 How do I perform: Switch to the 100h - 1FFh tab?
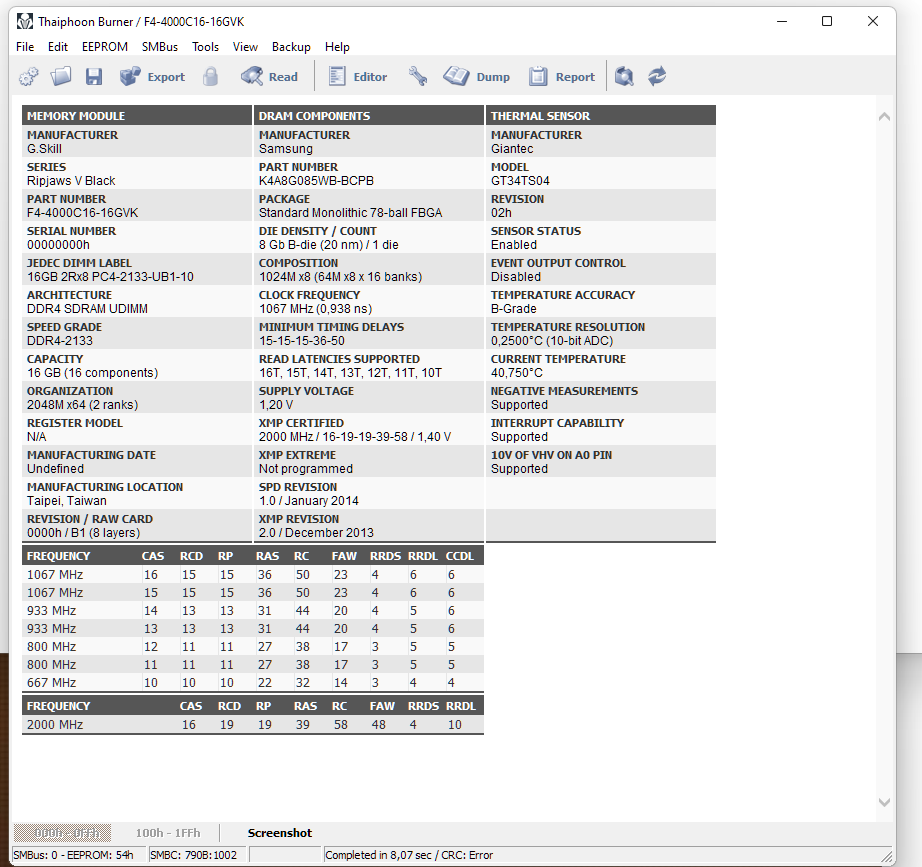168,833
